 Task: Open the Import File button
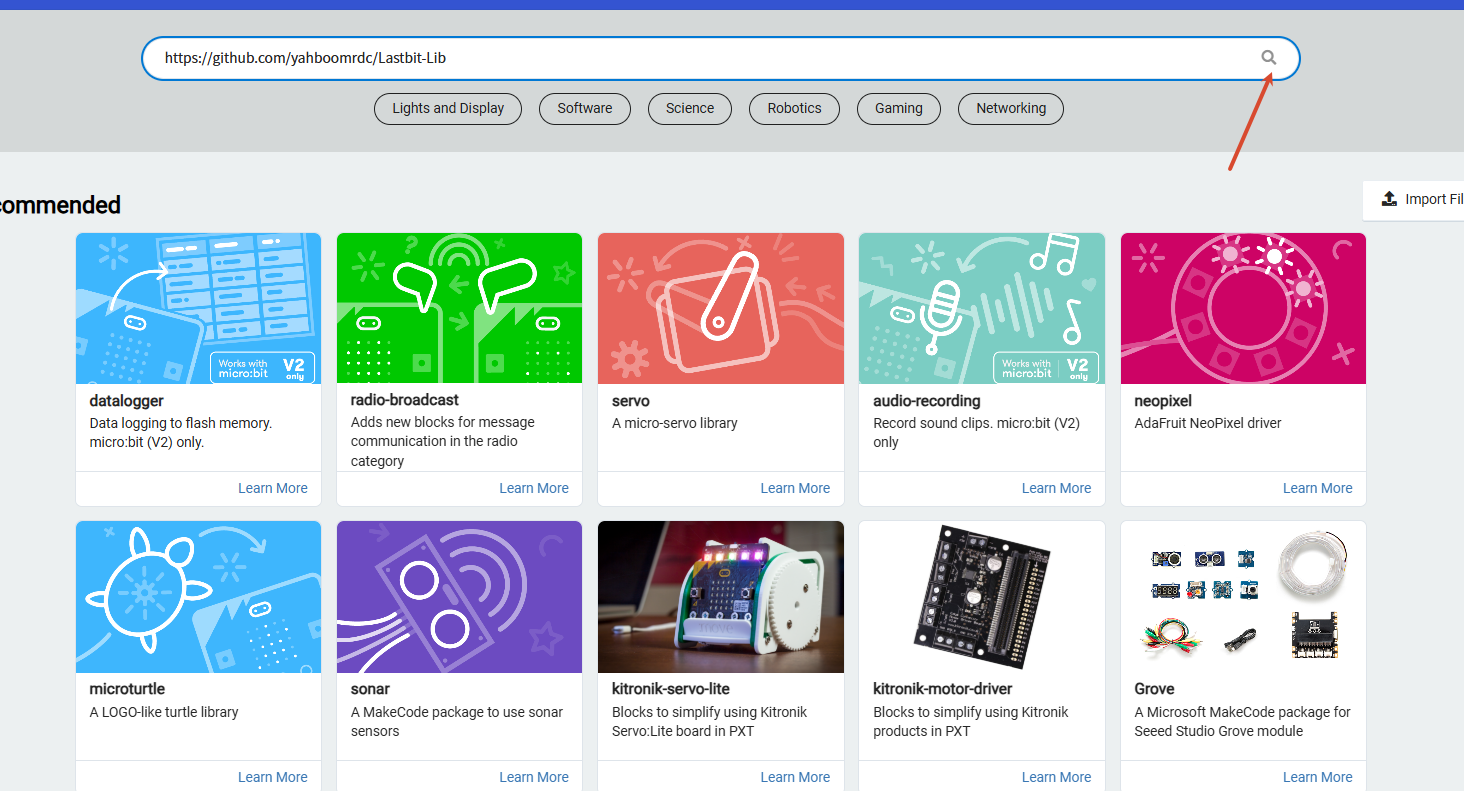click(x=1414, y=200)
